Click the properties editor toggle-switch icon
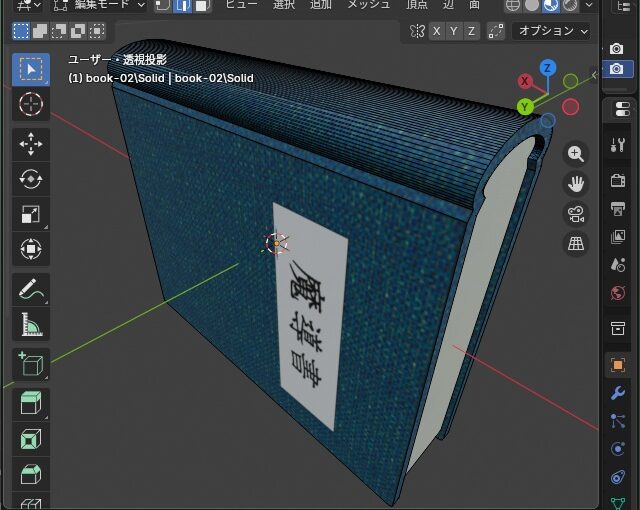The width and height of the screenshot is (640, 510). click(x=622, y=109)
